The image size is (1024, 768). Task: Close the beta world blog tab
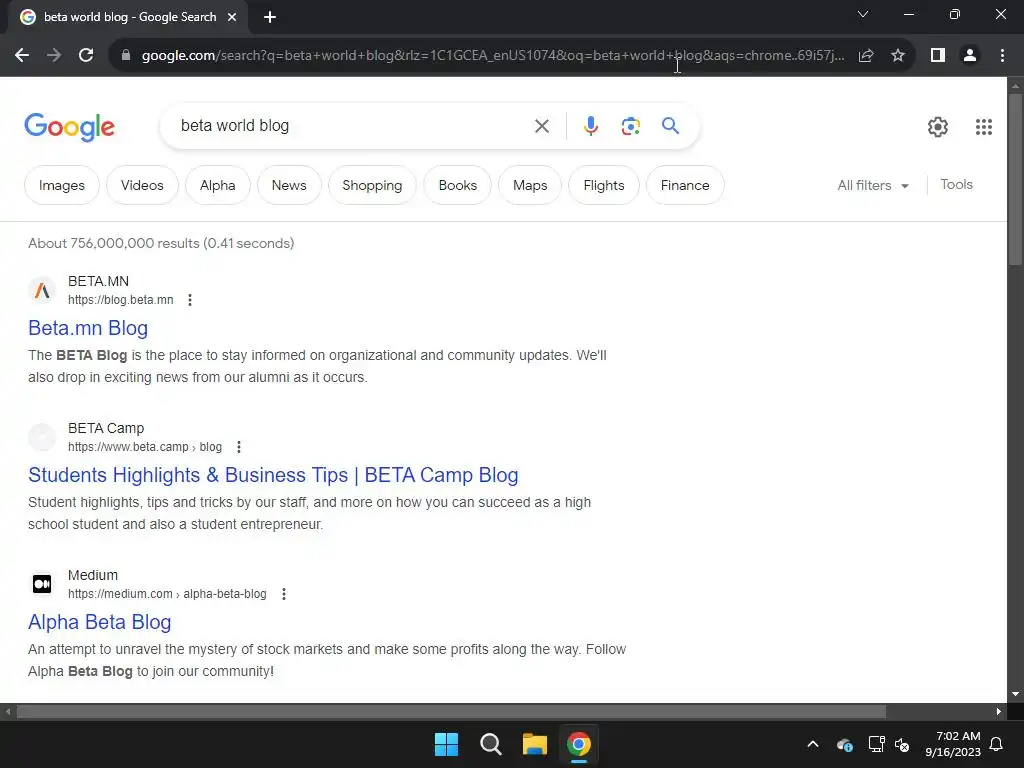click(x=232, y=17)
